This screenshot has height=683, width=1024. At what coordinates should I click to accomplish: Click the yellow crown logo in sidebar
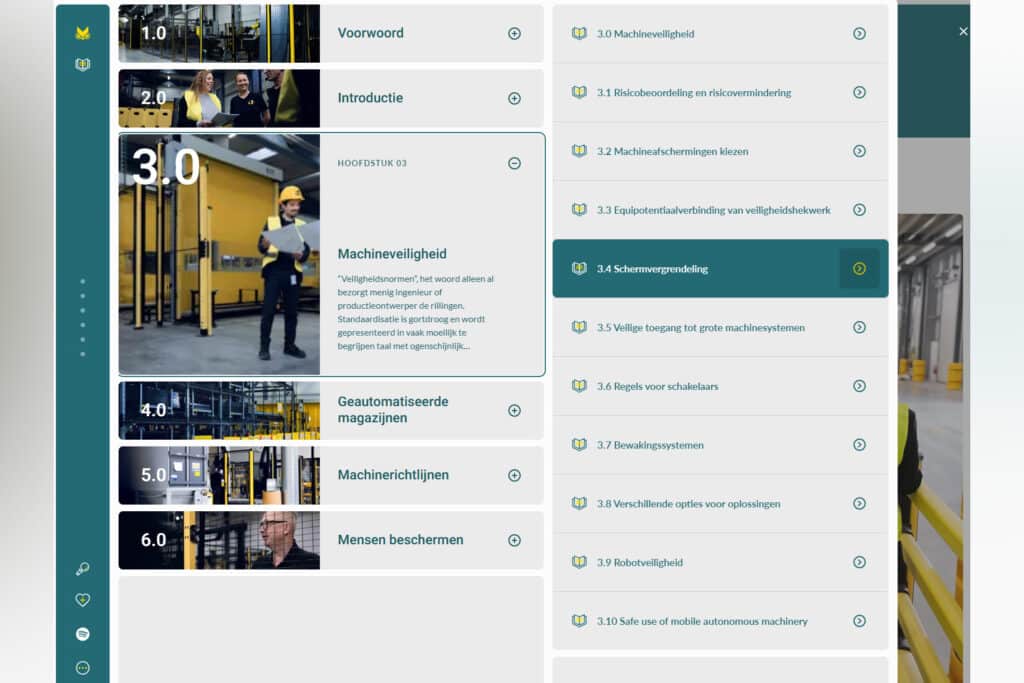tap(83, 30)
